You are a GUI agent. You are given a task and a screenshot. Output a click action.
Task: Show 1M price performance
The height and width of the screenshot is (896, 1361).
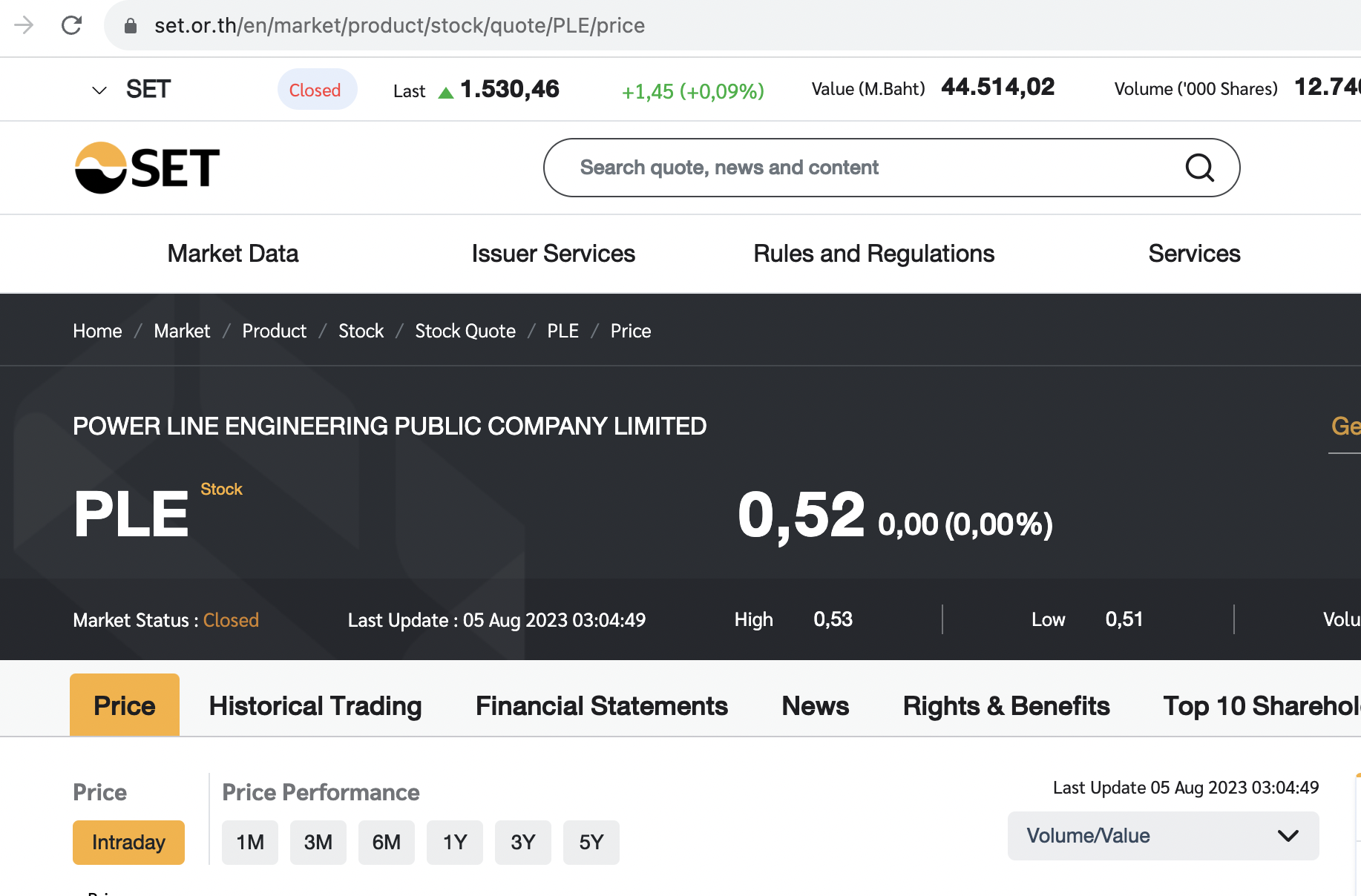pos(250,843)
